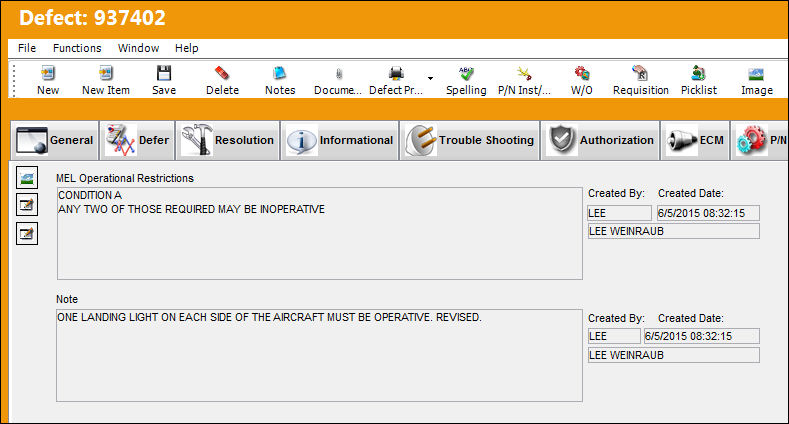
Task: Click the restrictions Created Date field
Action: point(708,213)
